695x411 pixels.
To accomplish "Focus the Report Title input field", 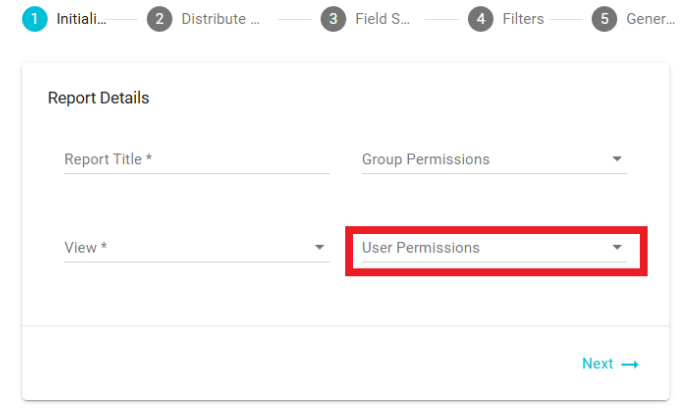I will (x=196, y=159).
